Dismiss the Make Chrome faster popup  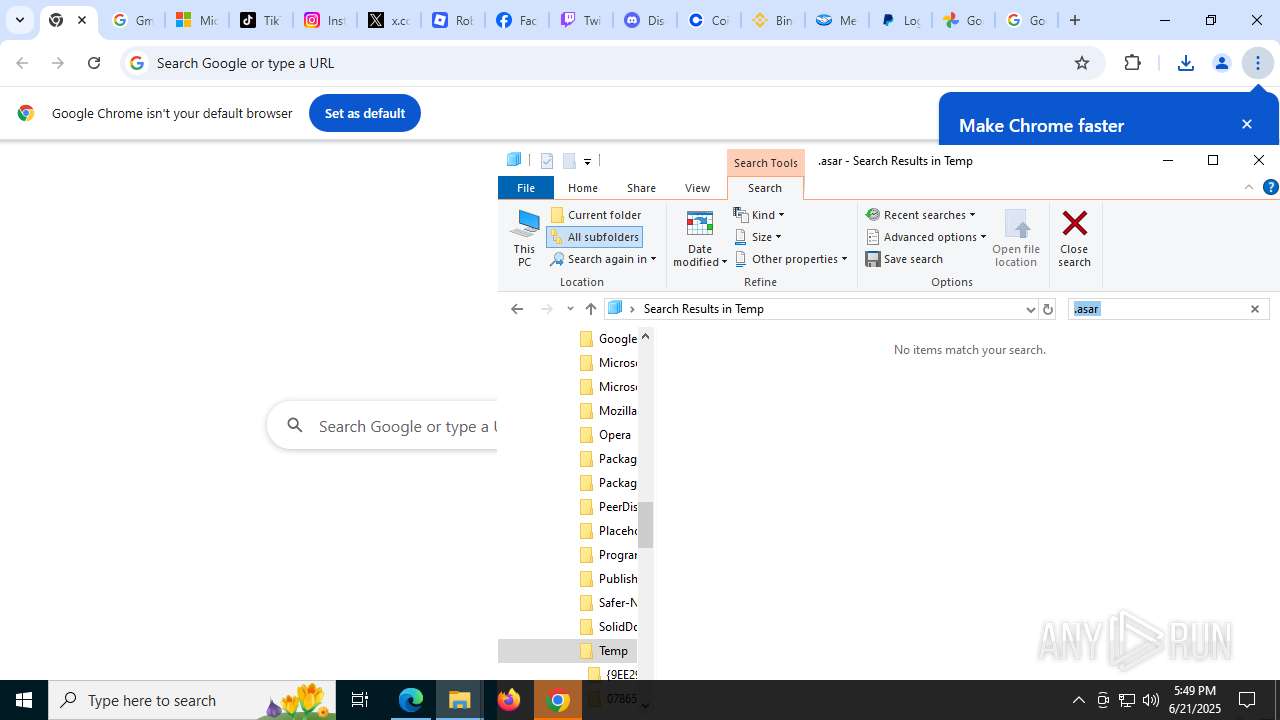pos(1246,124)
